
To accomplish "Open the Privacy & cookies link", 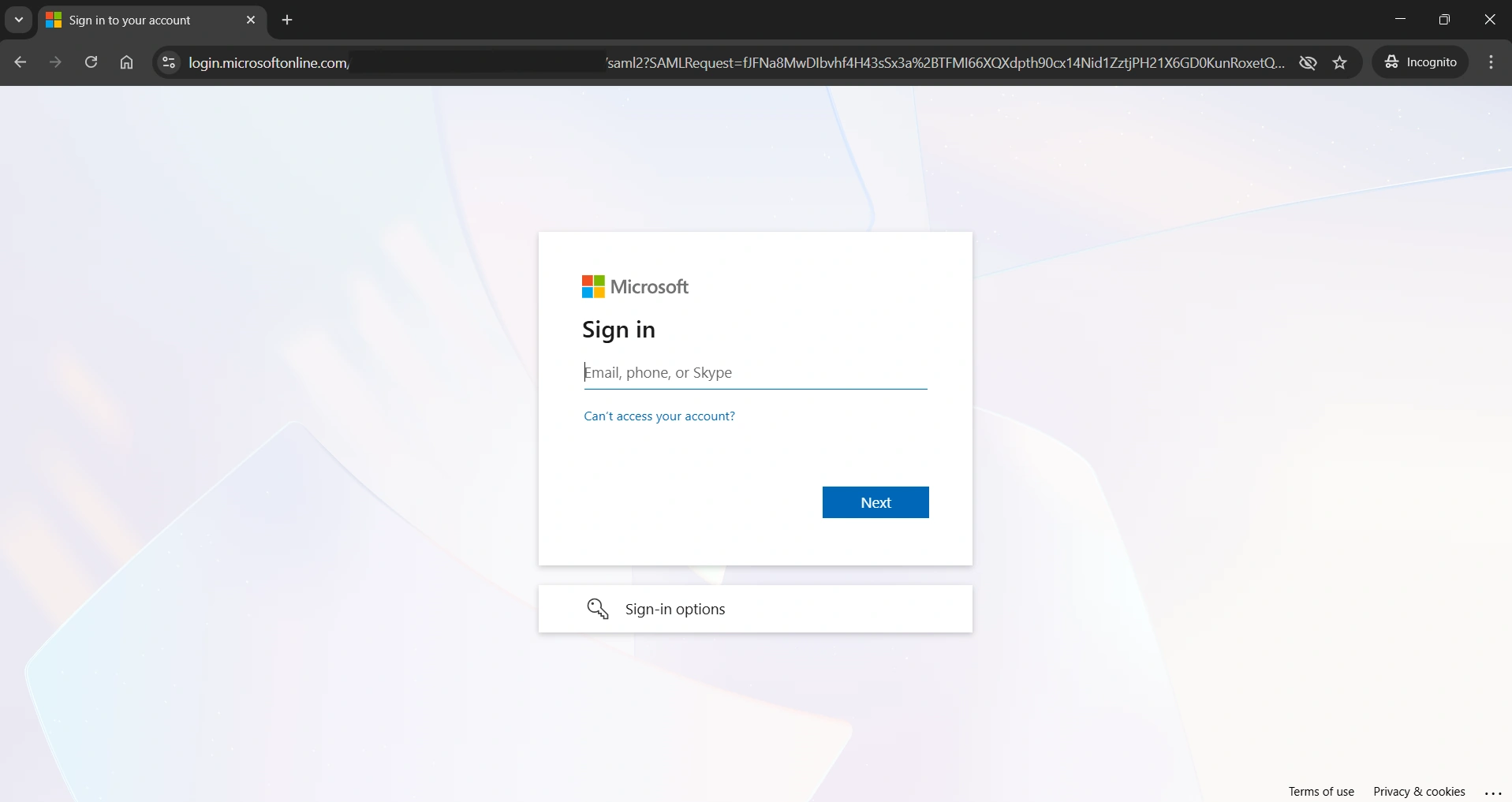I will [x=1419, y=792].
